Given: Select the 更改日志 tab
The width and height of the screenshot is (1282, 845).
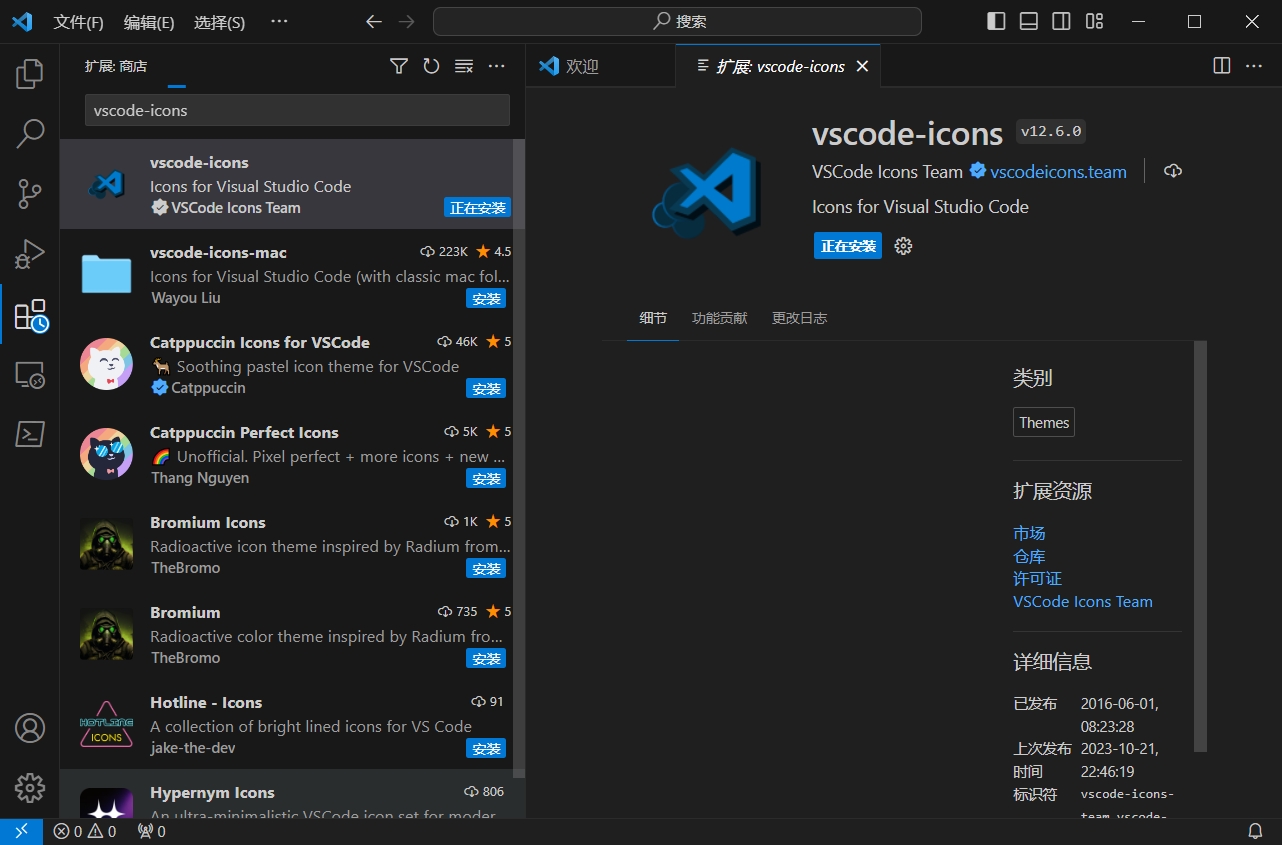Looking at the screenshot, I should [799, 318].
